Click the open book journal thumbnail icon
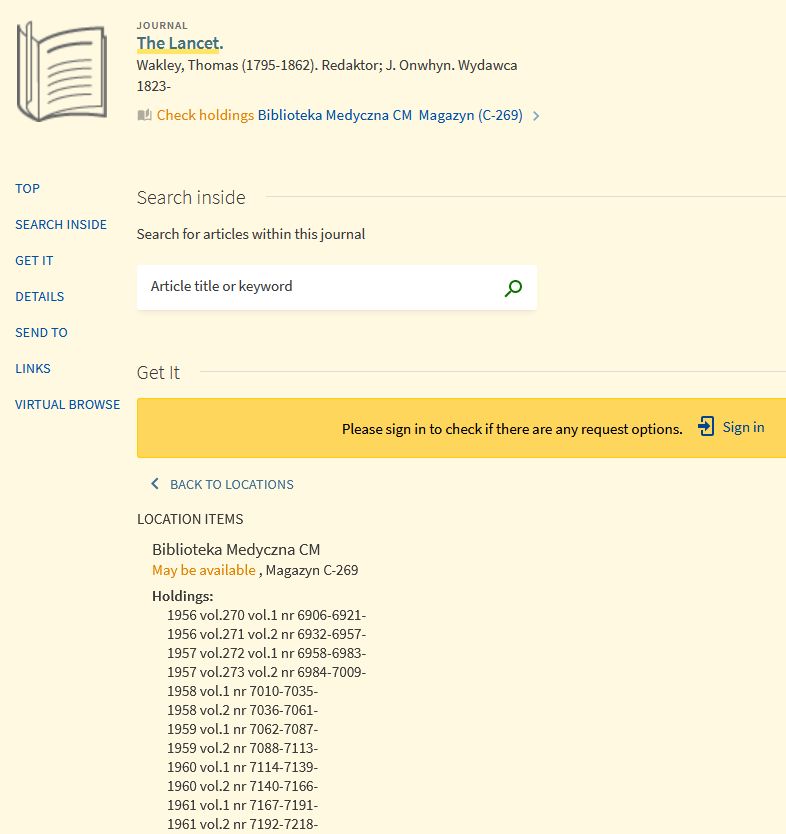Viewport: 786px width, 834px height. 62,71
